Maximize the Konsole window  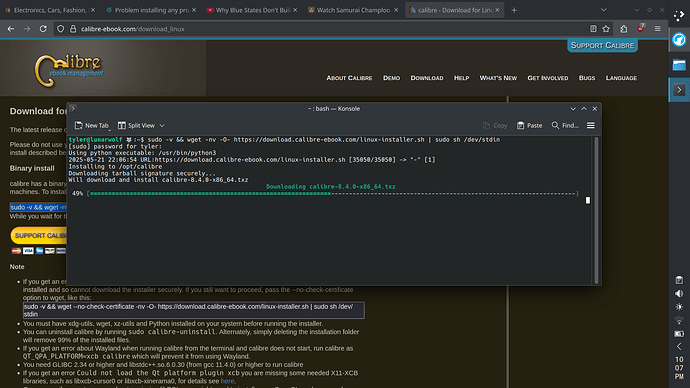pos(584,109)
